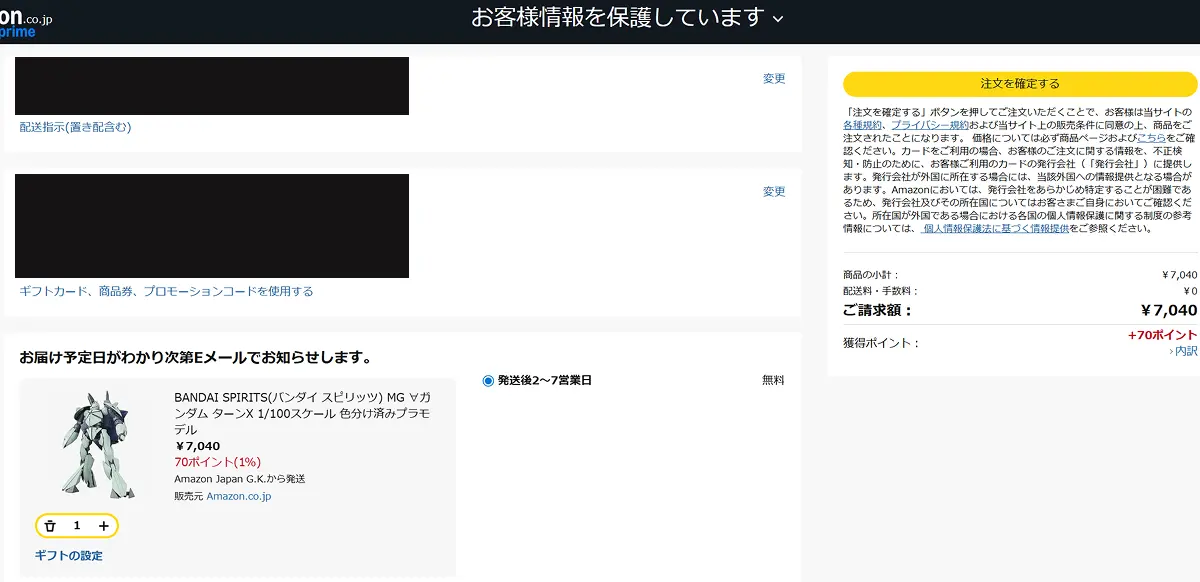The width and height of the screenshot is (1200, 582).
Task: Click the trash icon in quantity stepper
Action: tap(50, 526)
